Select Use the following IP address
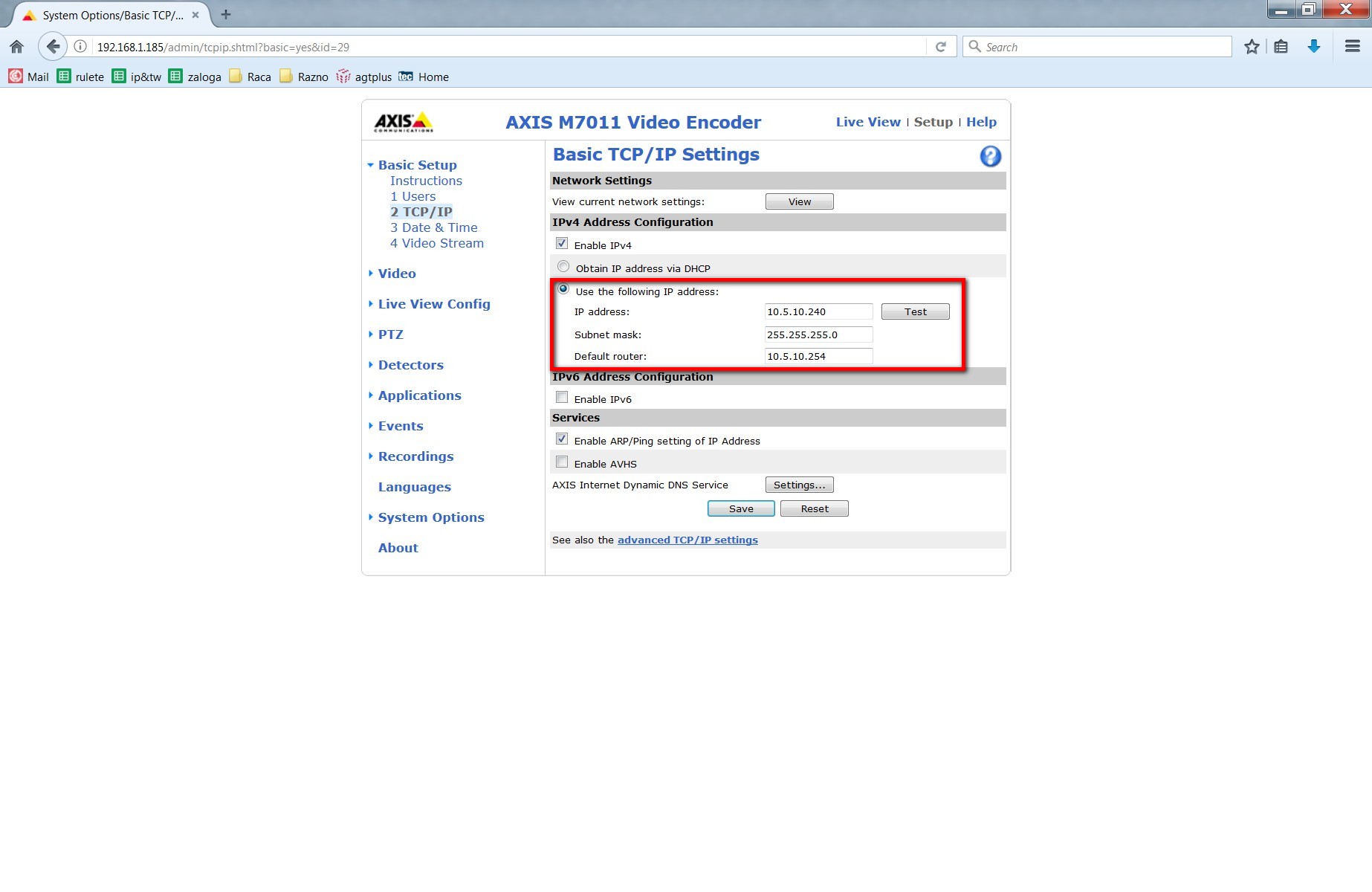 (x=563, y=290)
